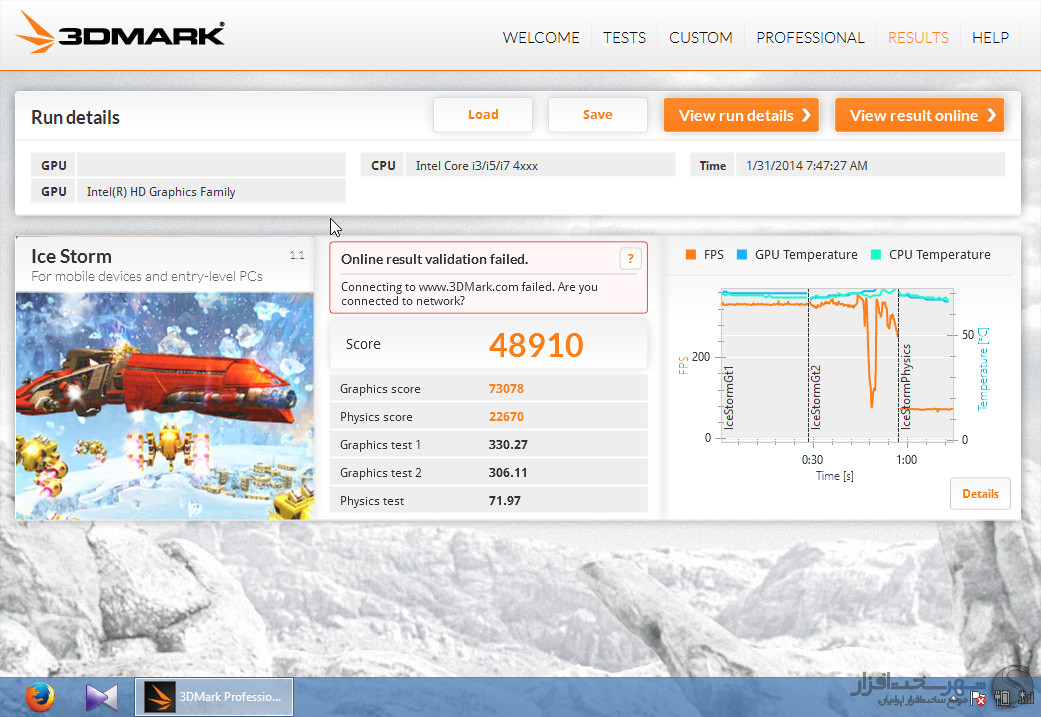Click the Ice Storm preview image

point(164,404)
